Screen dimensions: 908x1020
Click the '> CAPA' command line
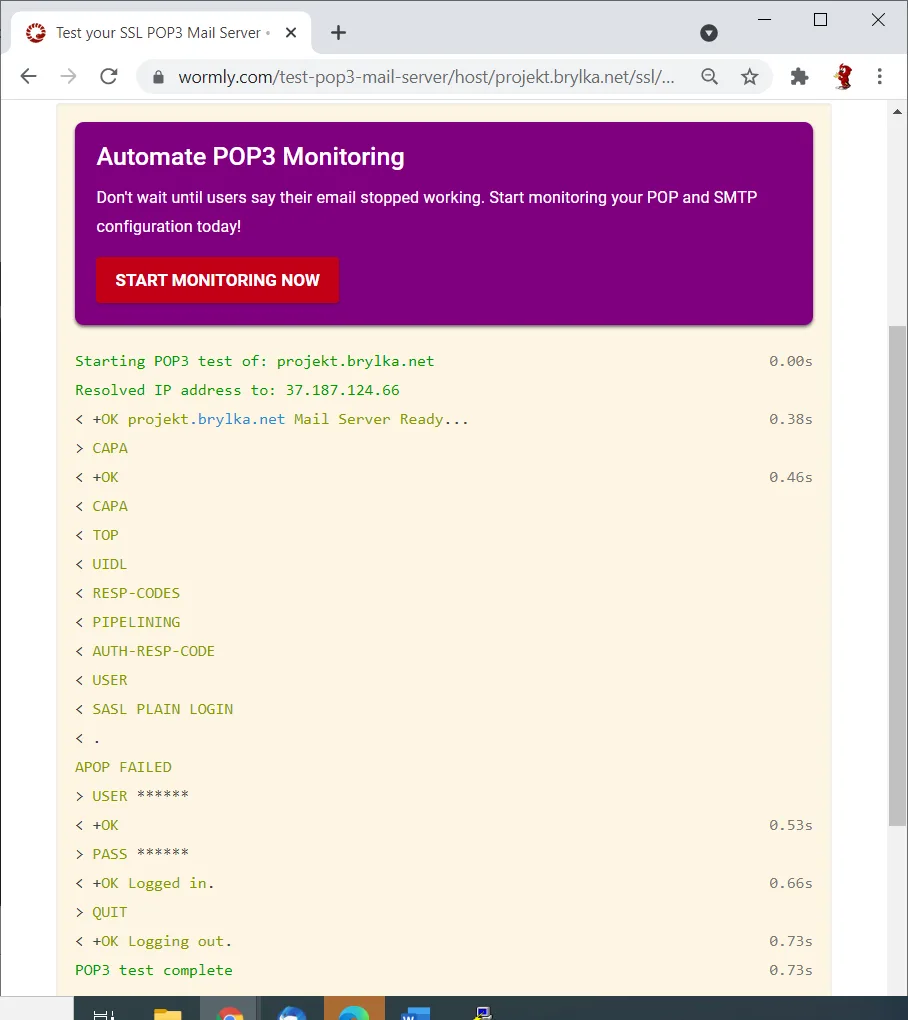click(x=101, y=449)
